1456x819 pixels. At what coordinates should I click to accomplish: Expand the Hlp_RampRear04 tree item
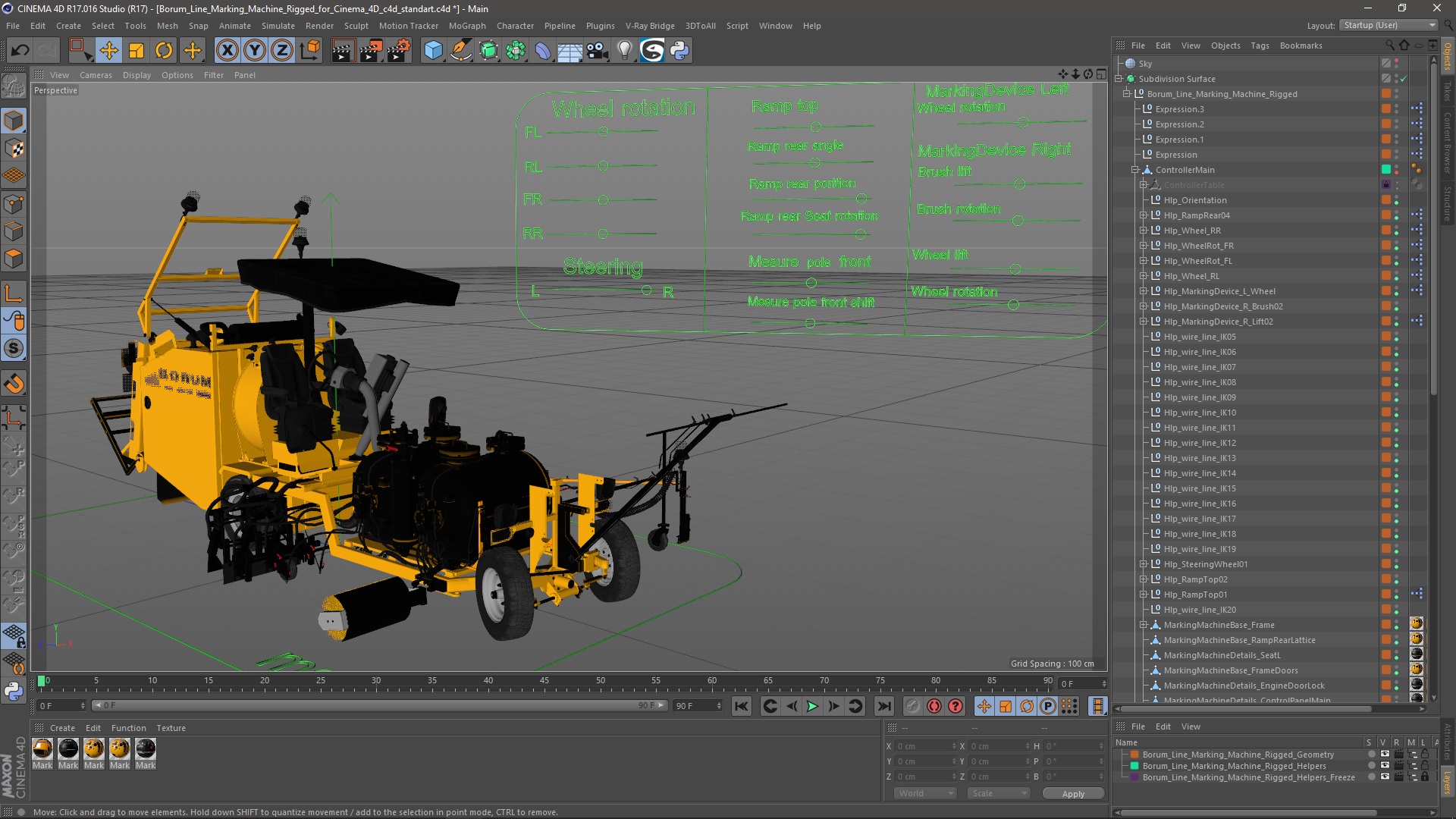1144,215
